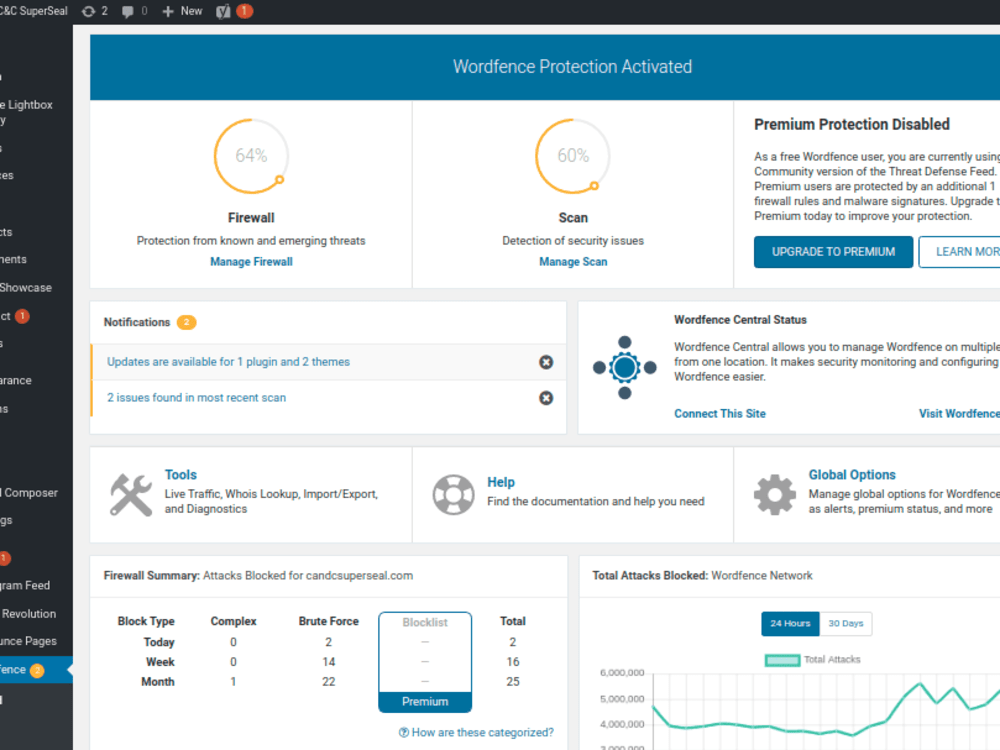Open the Lightbox sidebar menu item
Screen dimensions: 1000x750
click(26, 105)
